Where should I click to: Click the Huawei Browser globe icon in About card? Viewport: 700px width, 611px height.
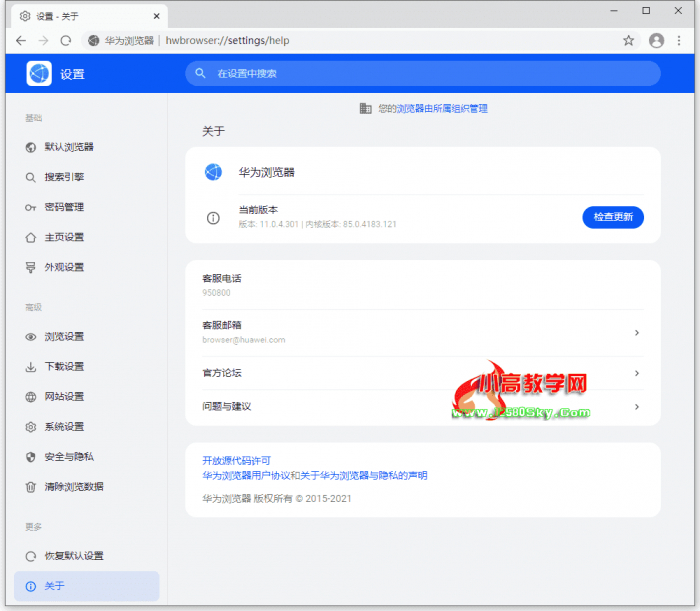tap(213, 172)
